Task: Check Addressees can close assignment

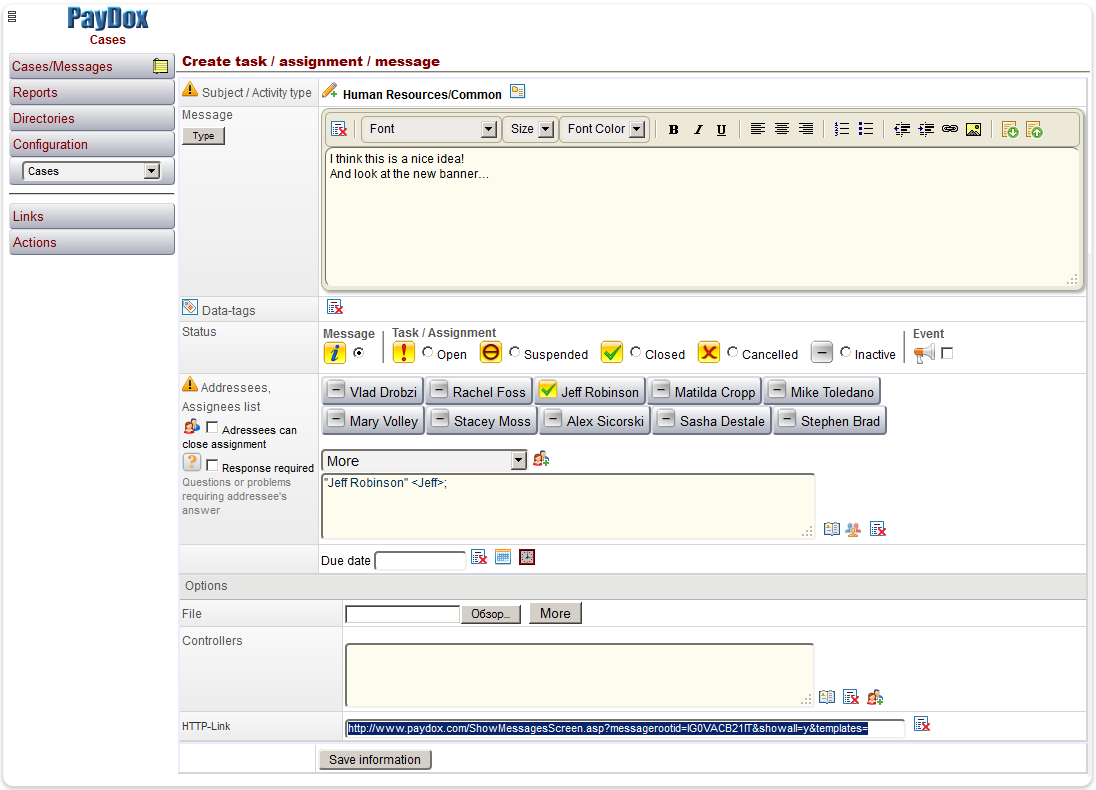Action: click(212, 427)
